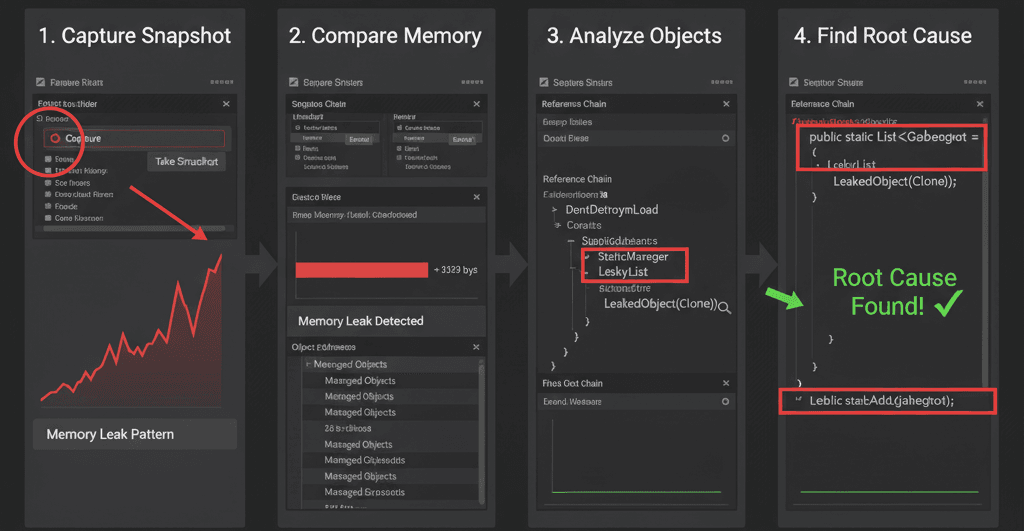Image resolution: width=1024 pixels, height=531 pixels.
Task: Click the red Capture record icon
Action: [55, 138]
